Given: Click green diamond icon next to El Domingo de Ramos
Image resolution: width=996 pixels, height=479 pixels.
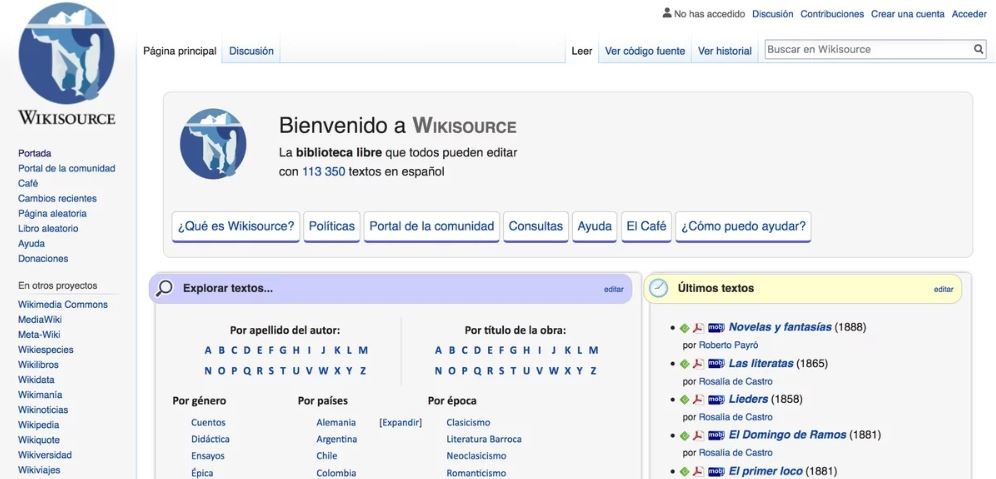Looking at the screenshot, I should (x=684, y=436).
